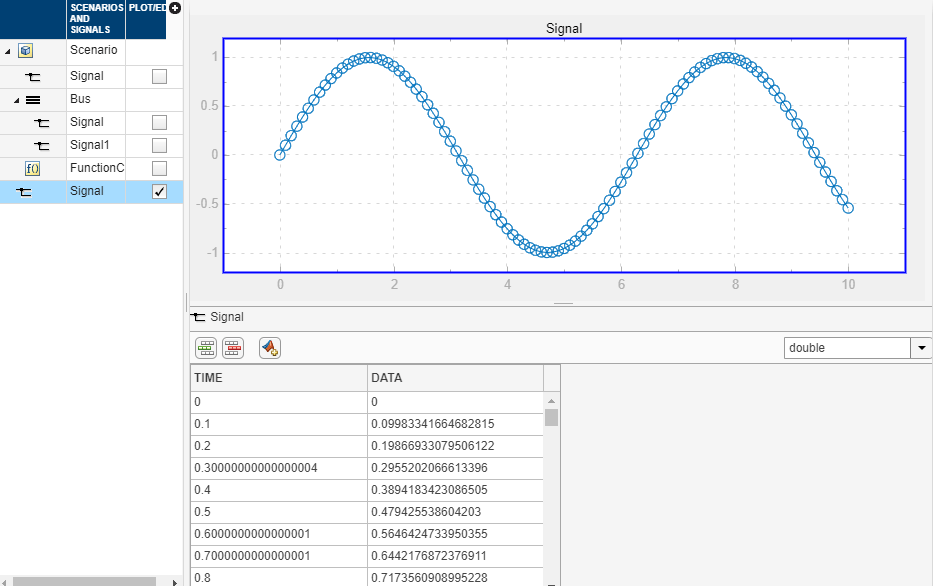Image resolution: width=933 pixels, height=586 pixels.
Task: Collapse the Scenario tree node
Action: tap(8, 52)
